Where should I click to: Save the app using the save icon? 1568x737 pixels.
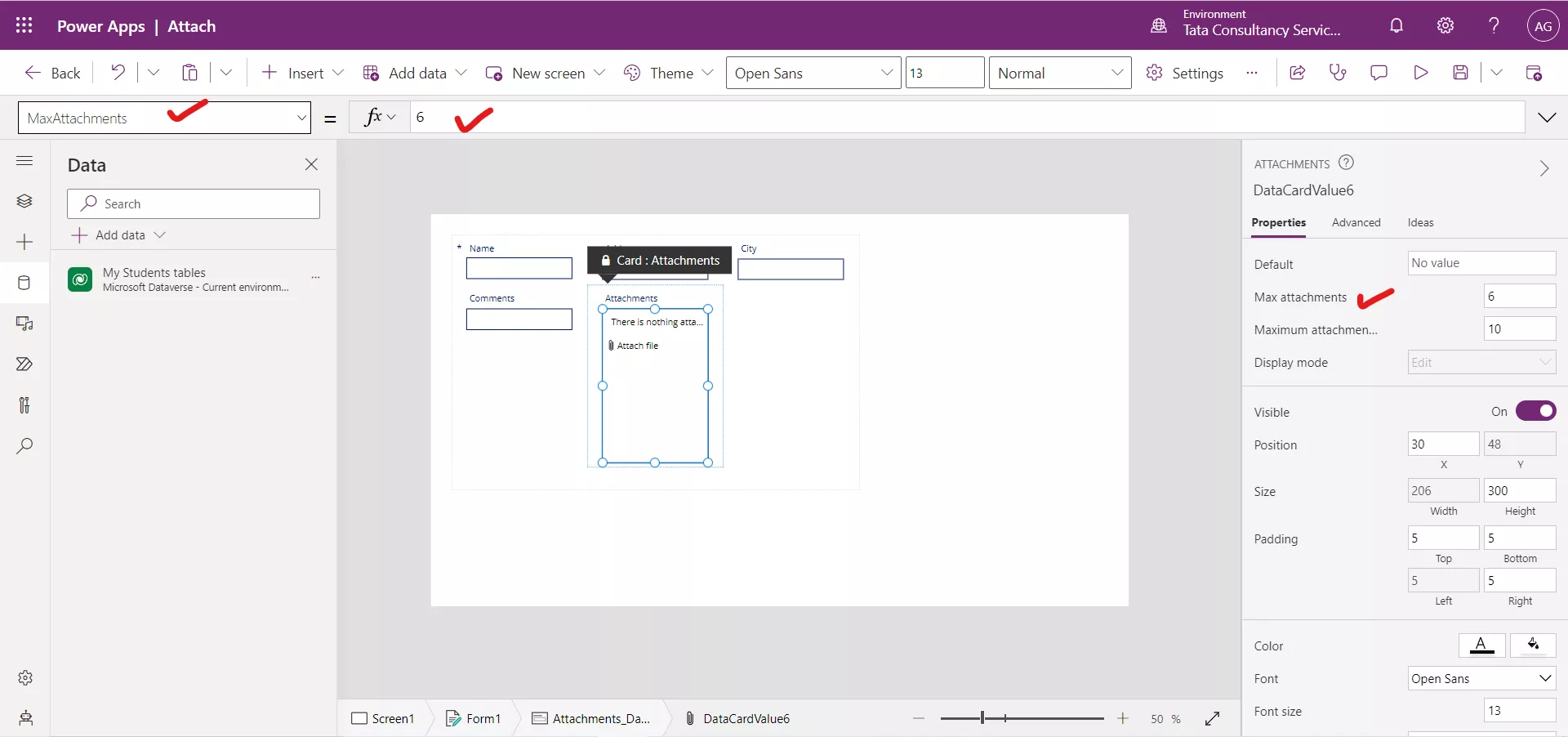pyautogui.click(x=1462, y=72)
